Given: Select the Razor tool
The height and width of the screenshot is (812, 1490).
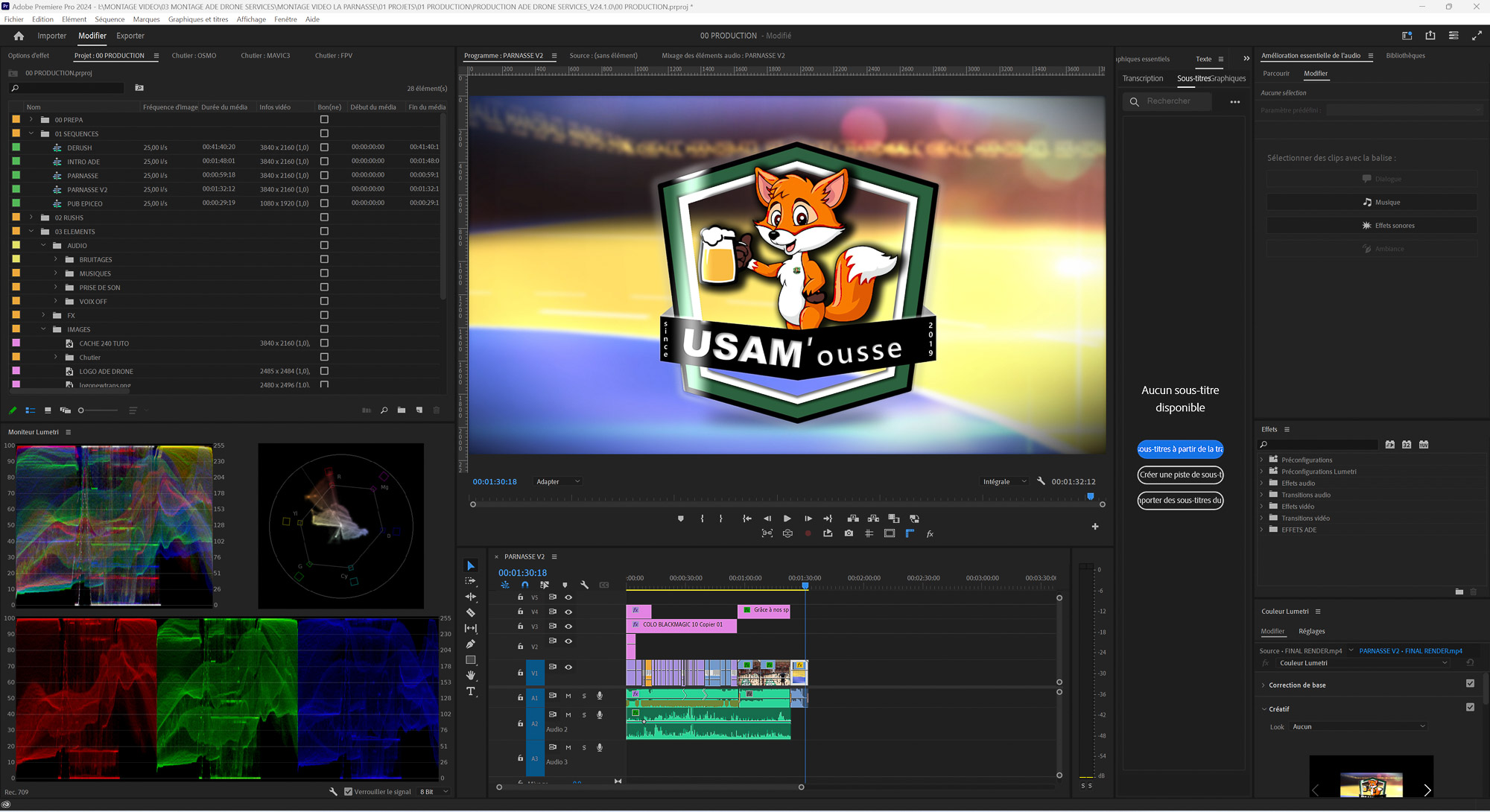Looking at the screenshot, I should pyautogui.click(x=470, y=612).
